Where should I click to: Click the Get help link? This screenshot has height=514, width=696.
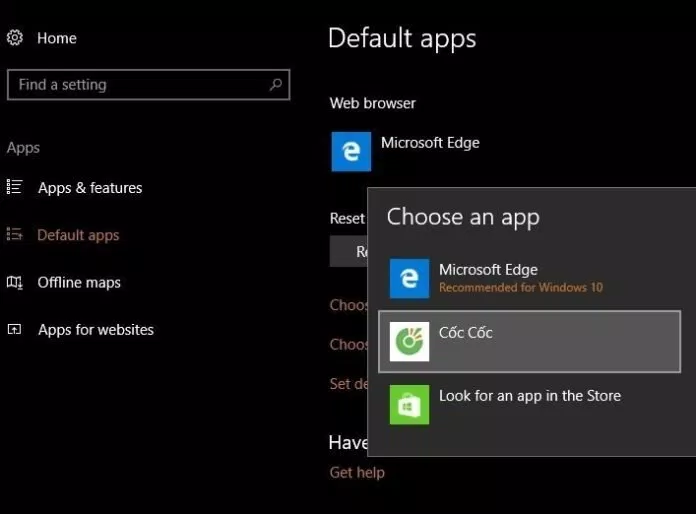(357, 473)
